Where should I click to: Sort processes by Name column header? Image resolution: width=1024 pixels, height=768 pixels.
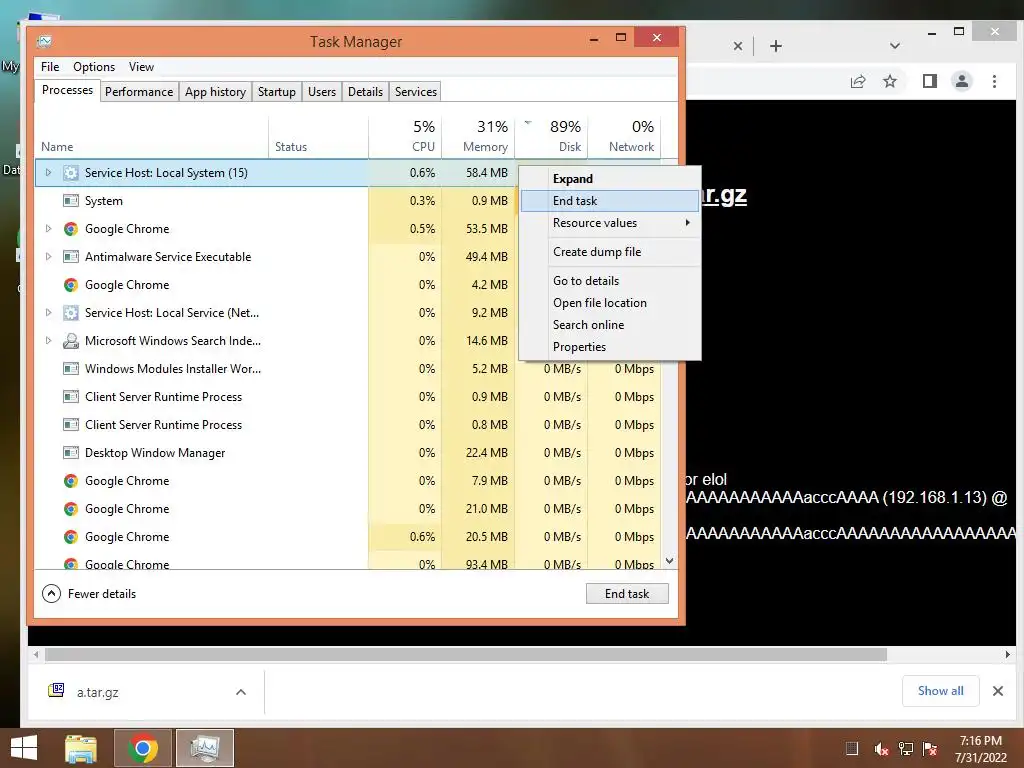coord(152,137)
